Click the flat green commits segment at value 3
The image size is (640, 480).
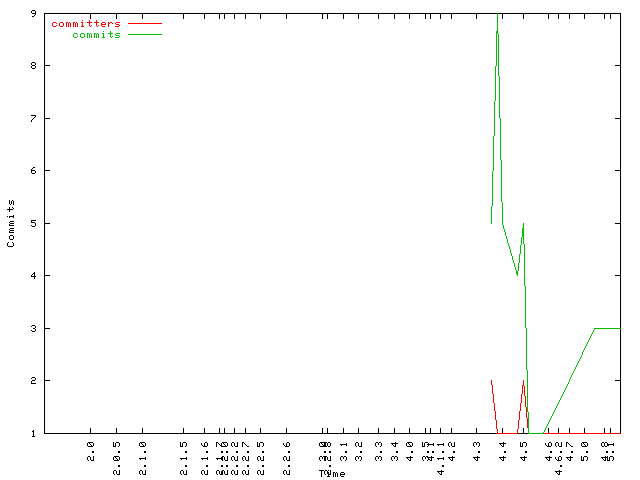608,328
